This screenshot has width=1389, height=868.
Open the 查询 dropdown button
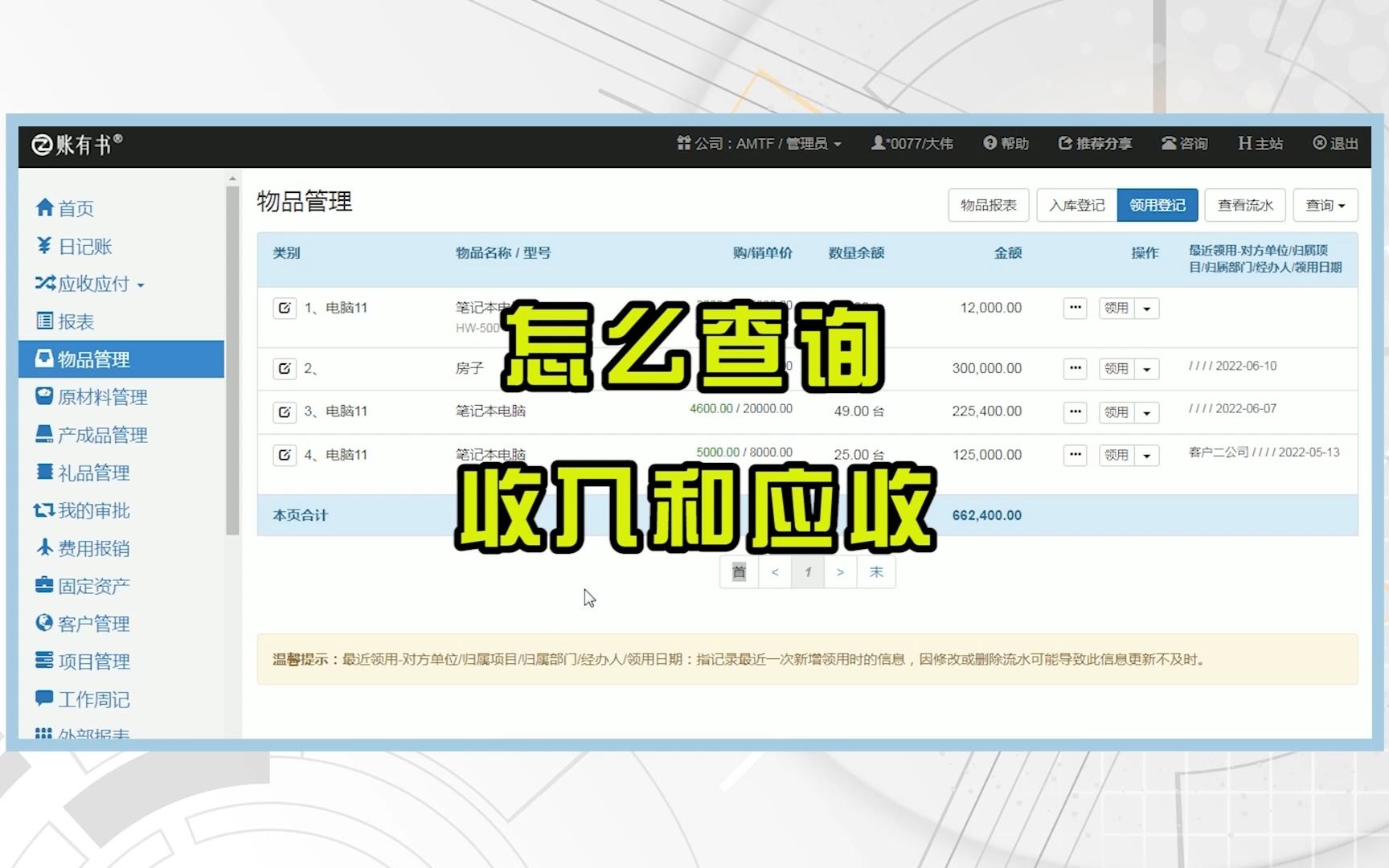pos(1325,205)
